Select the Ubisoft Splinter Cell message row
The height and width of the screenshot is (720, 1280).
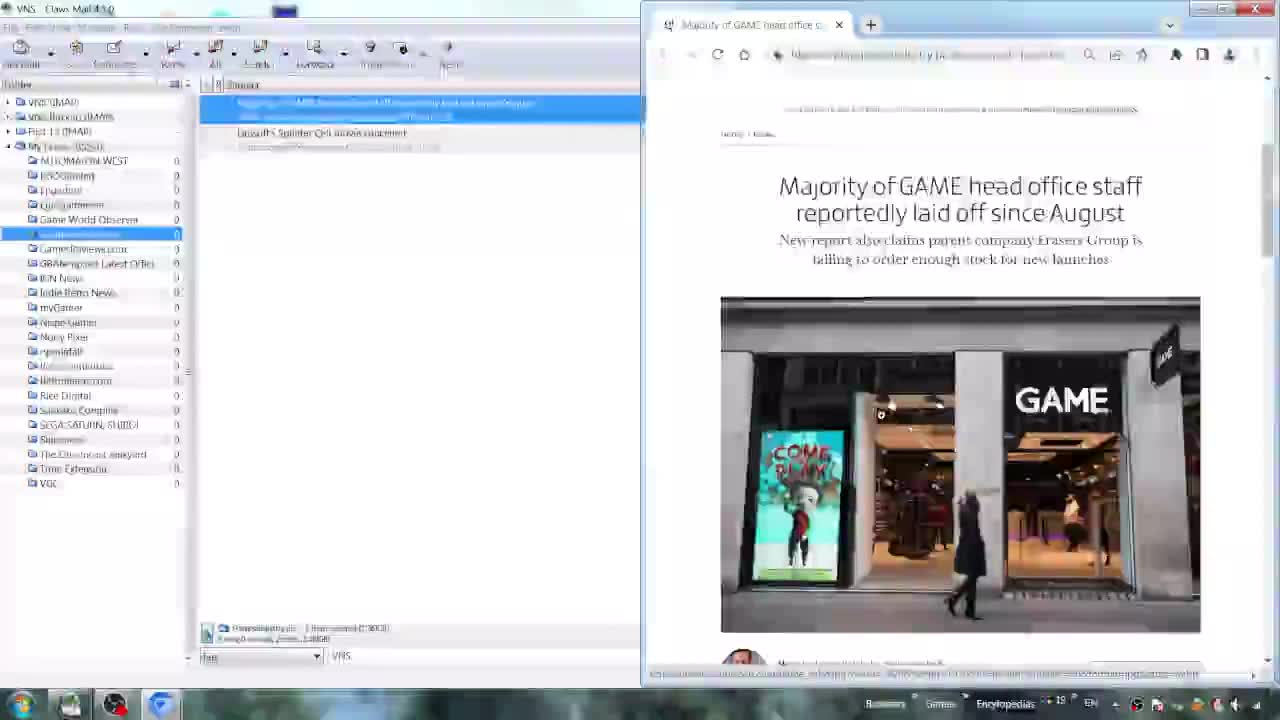click(421, 139)
